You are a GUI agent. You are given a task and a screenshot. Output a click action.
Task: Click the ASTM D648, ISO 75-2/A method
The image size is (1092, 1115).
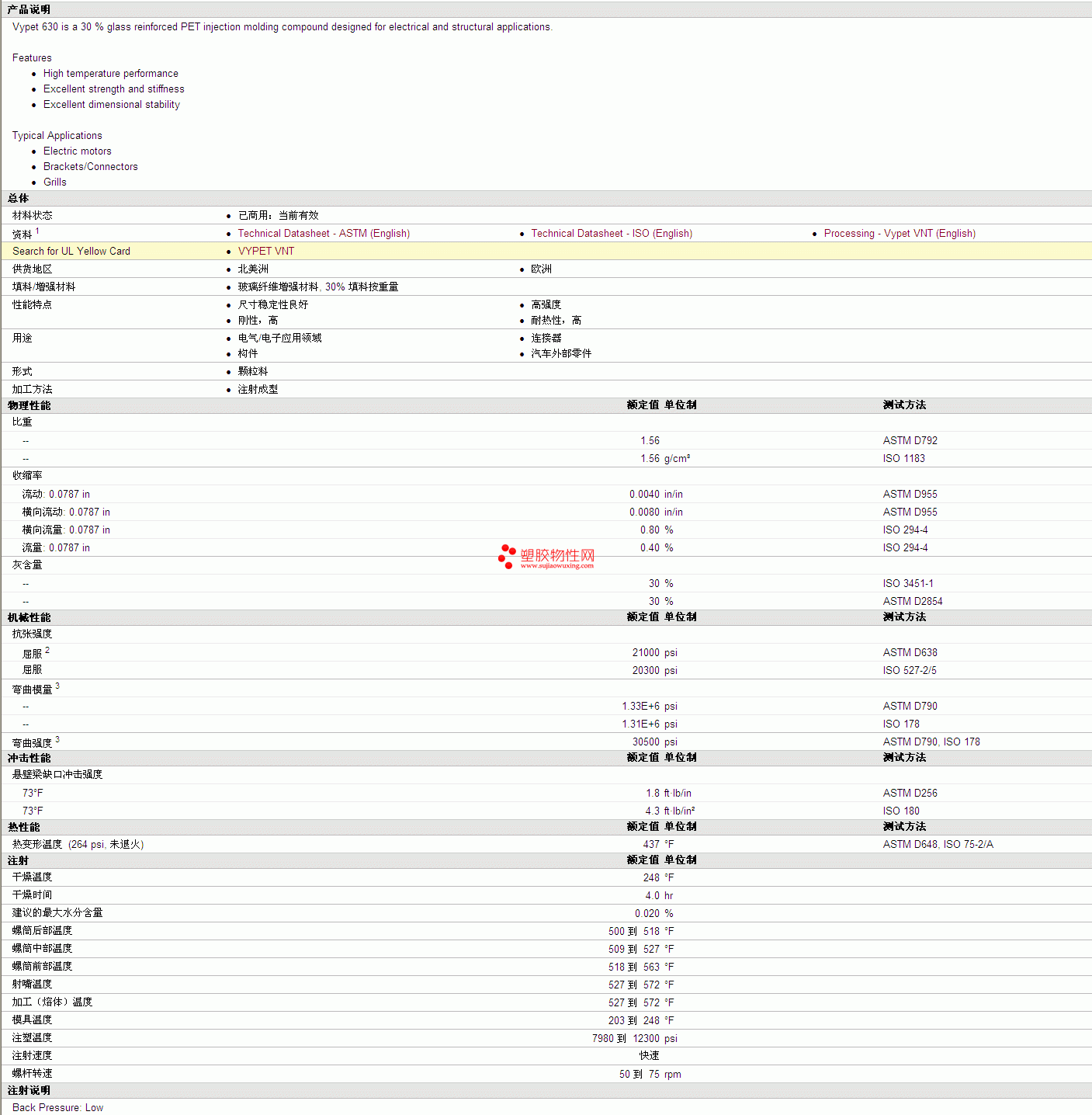coord(938,845)
